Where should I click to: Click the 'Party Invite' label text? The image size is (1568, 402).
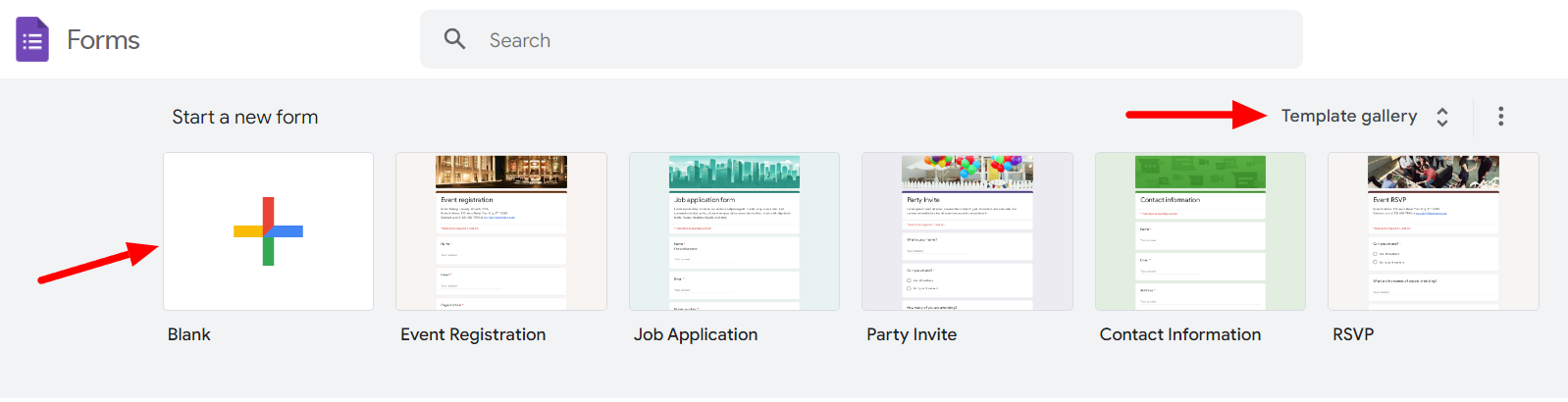(912, 334)
